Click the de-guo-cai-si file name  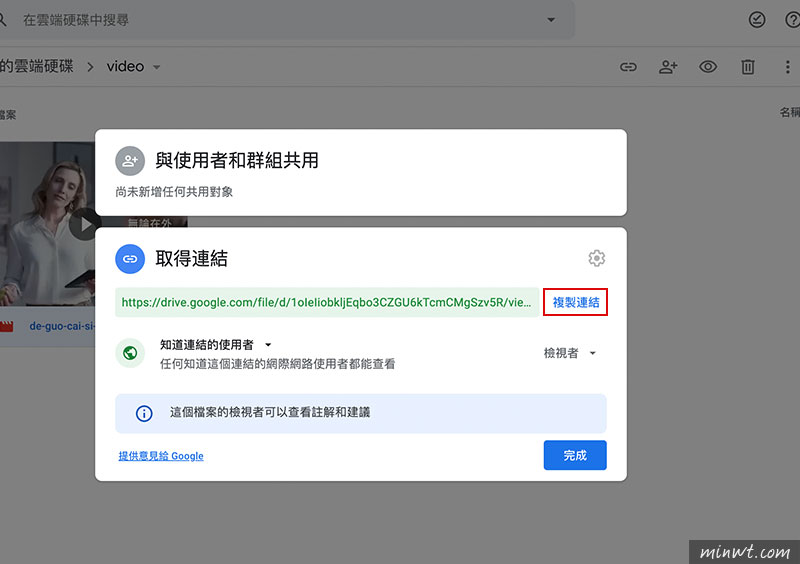point(62,326)
